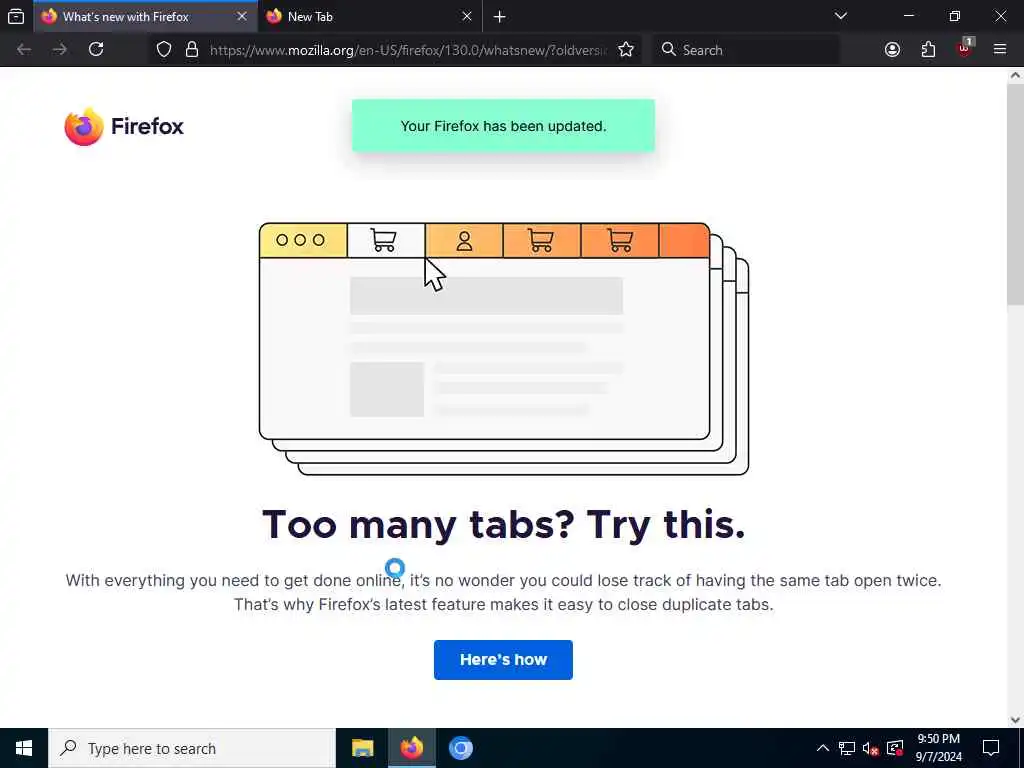Click the Firefox taskbar icon
This screenshot has width=1024, height=768.
click(x=411, y=748)
